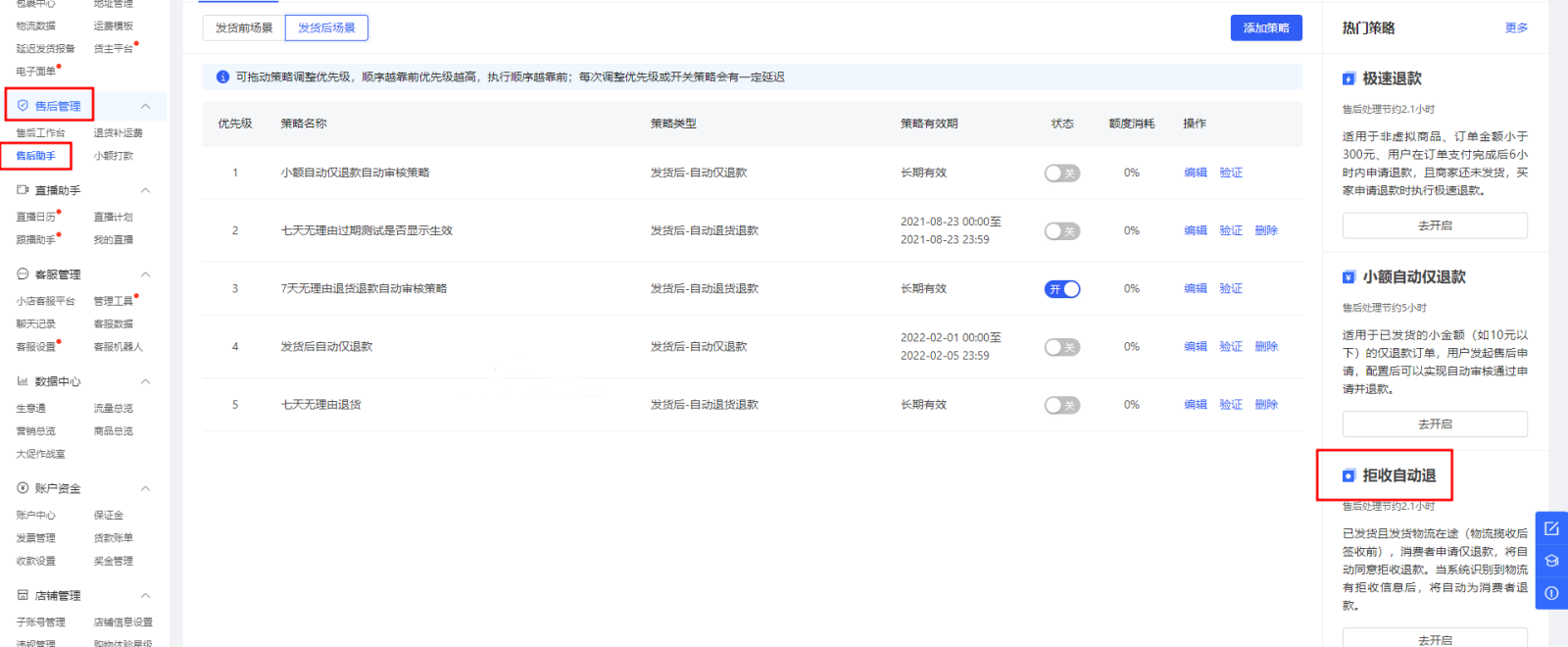Click the info icon in the blue notice bar
This screenshot has height=647, width=1568.
(x=222, y=76)
